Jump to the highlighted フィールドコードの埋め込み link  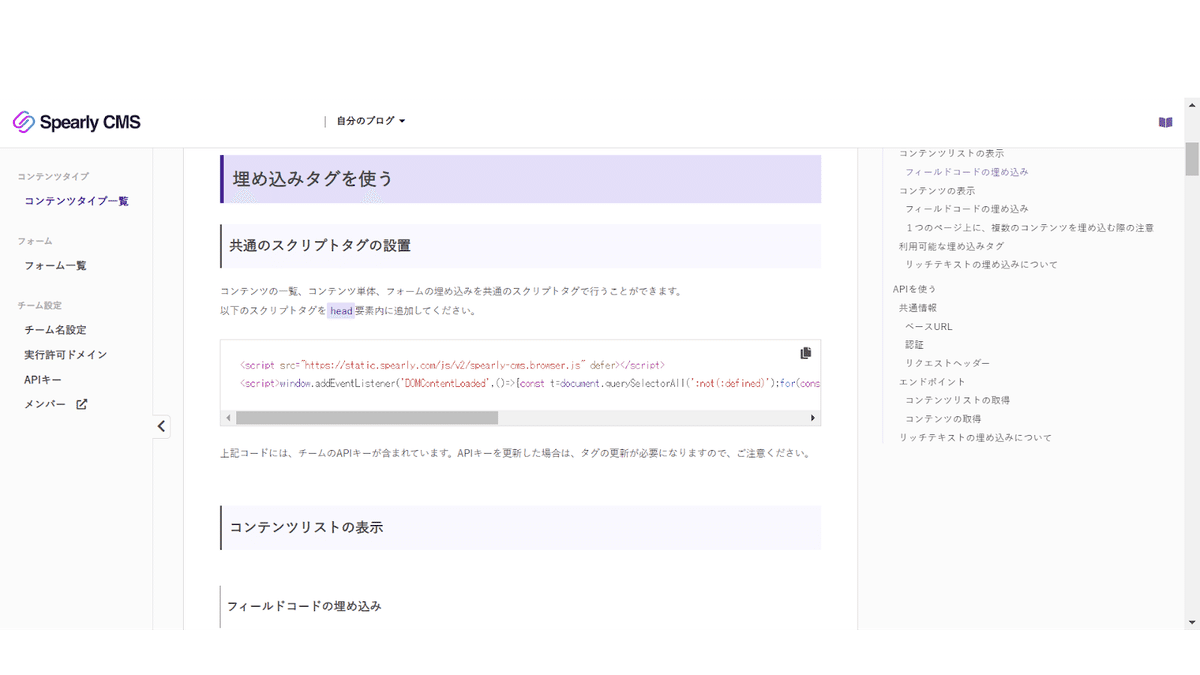(967, 172)
